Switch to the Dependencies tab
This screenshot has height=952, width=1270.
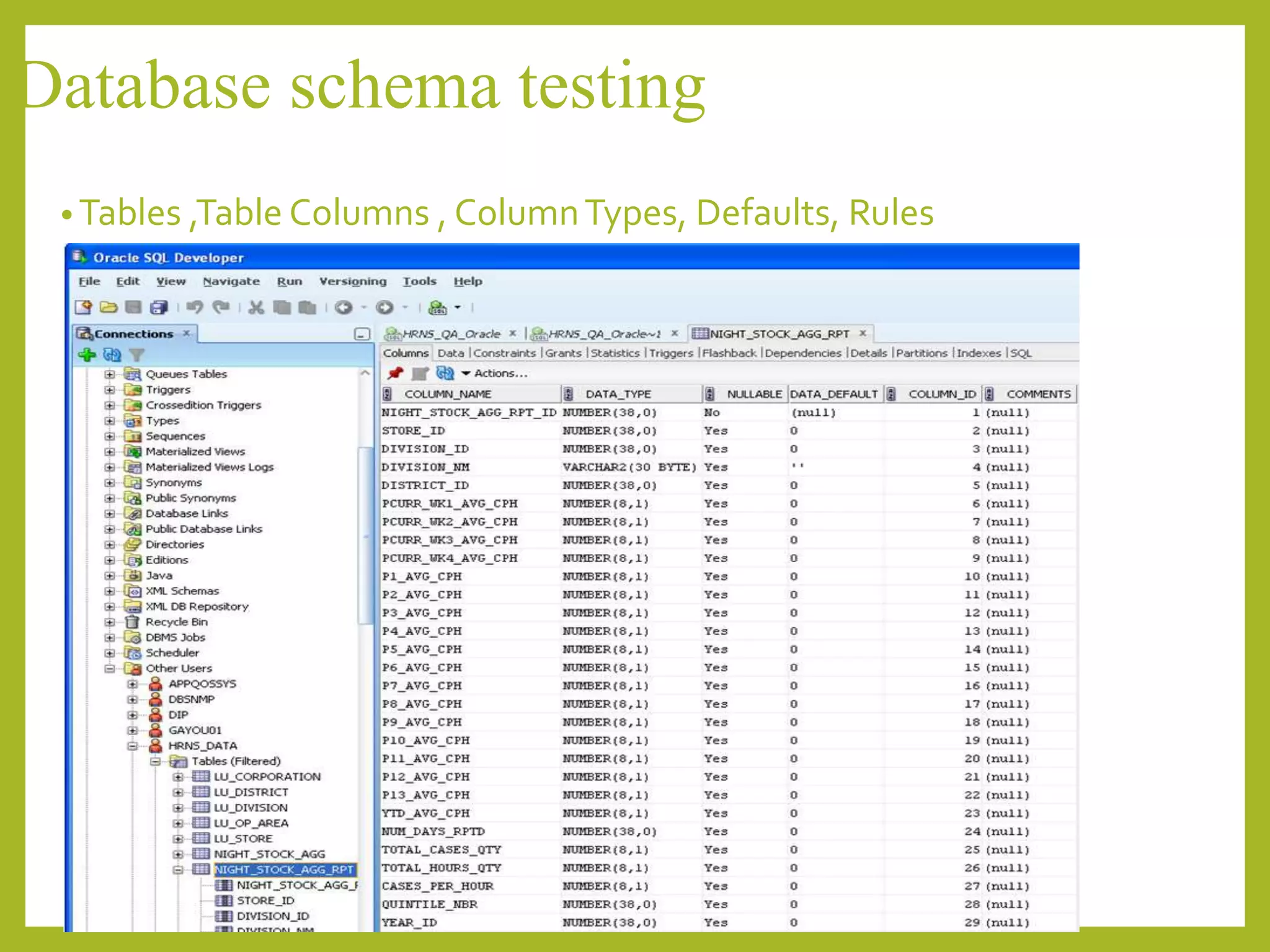click(x=803, y=353)
